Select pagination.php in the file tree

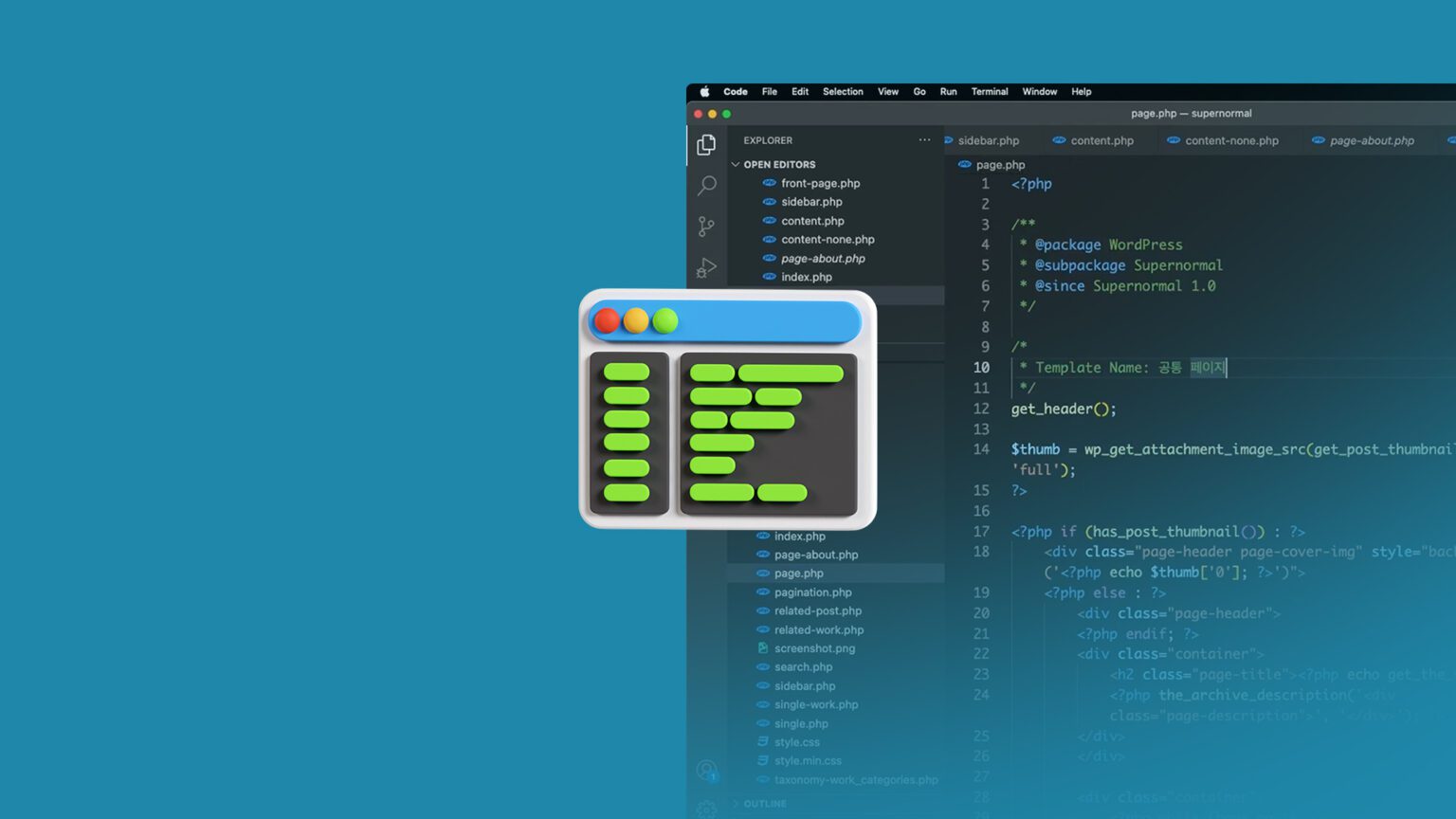click(812, 592)
